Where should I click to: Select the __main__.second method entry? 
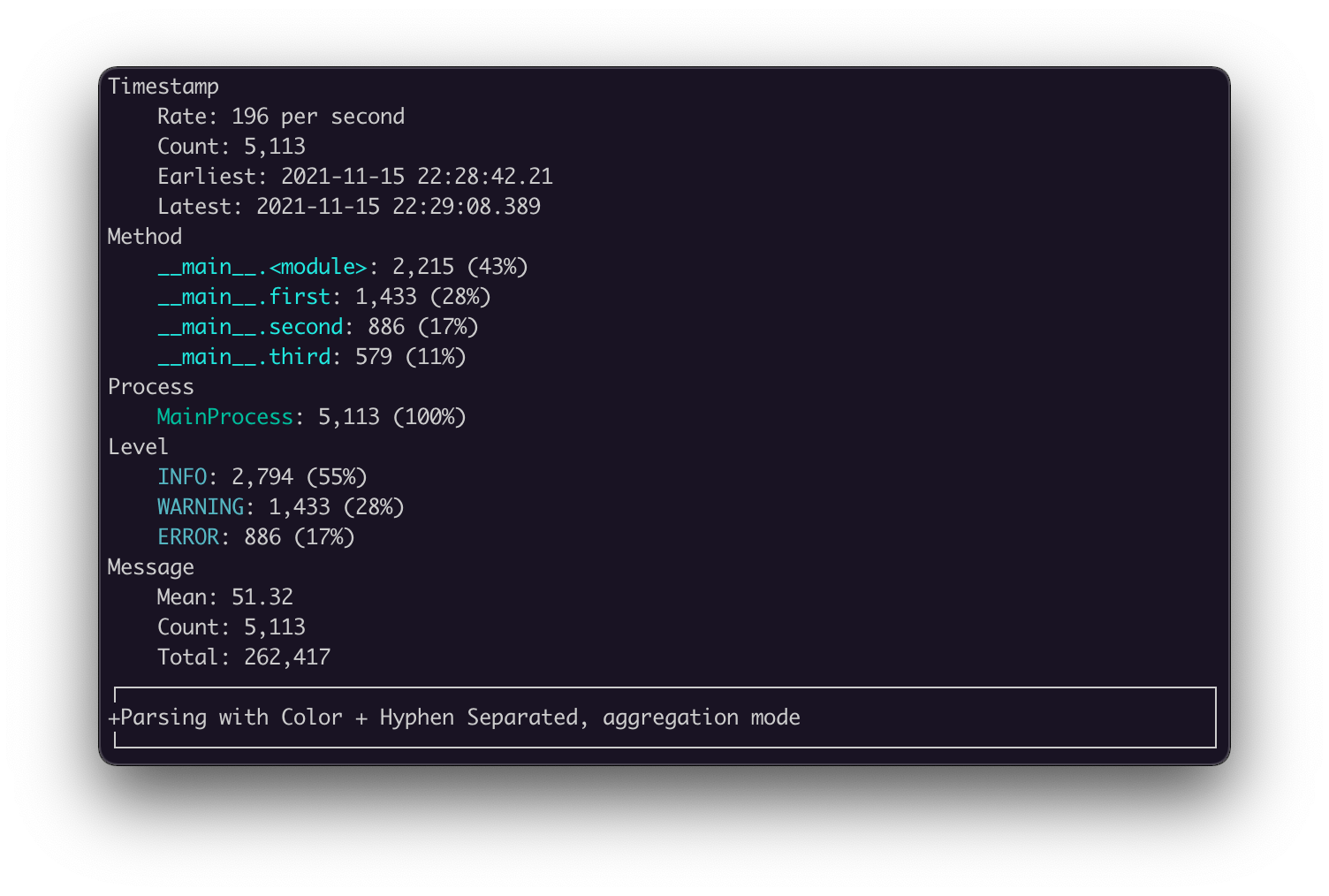point(250,327)
